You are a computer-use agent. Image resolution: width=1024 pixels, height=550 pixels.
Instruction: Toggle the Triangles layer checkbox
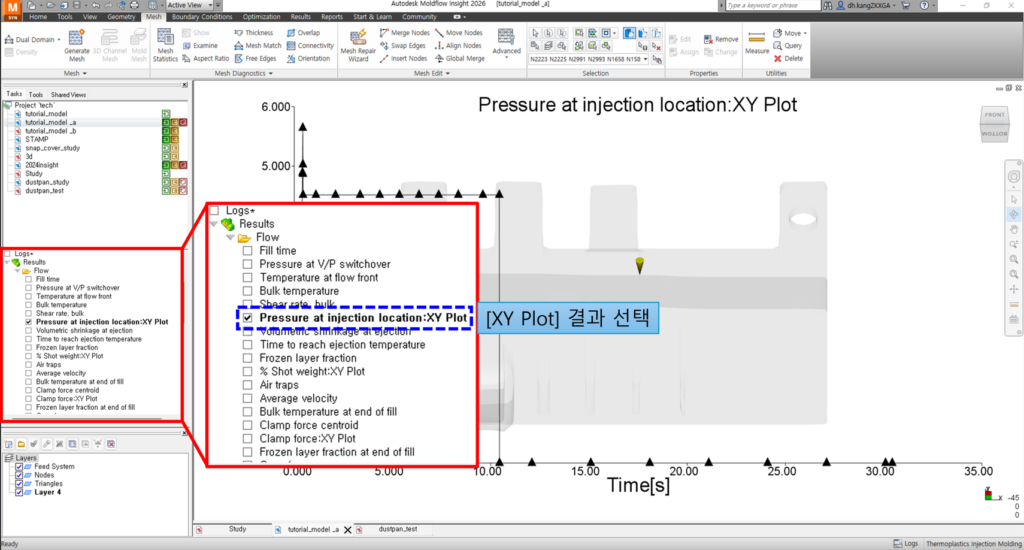pyautogui.click(x=19, y=483)
